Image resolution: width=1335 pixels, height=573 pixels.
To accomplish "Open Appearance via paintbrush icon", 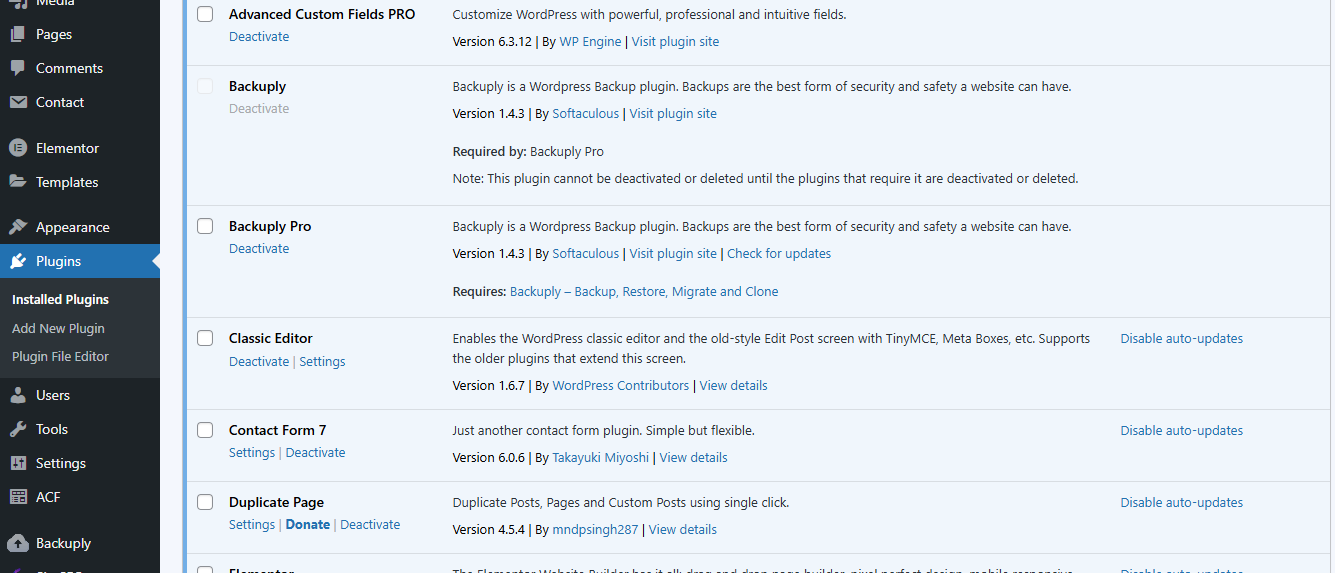I will pos(18,227).
